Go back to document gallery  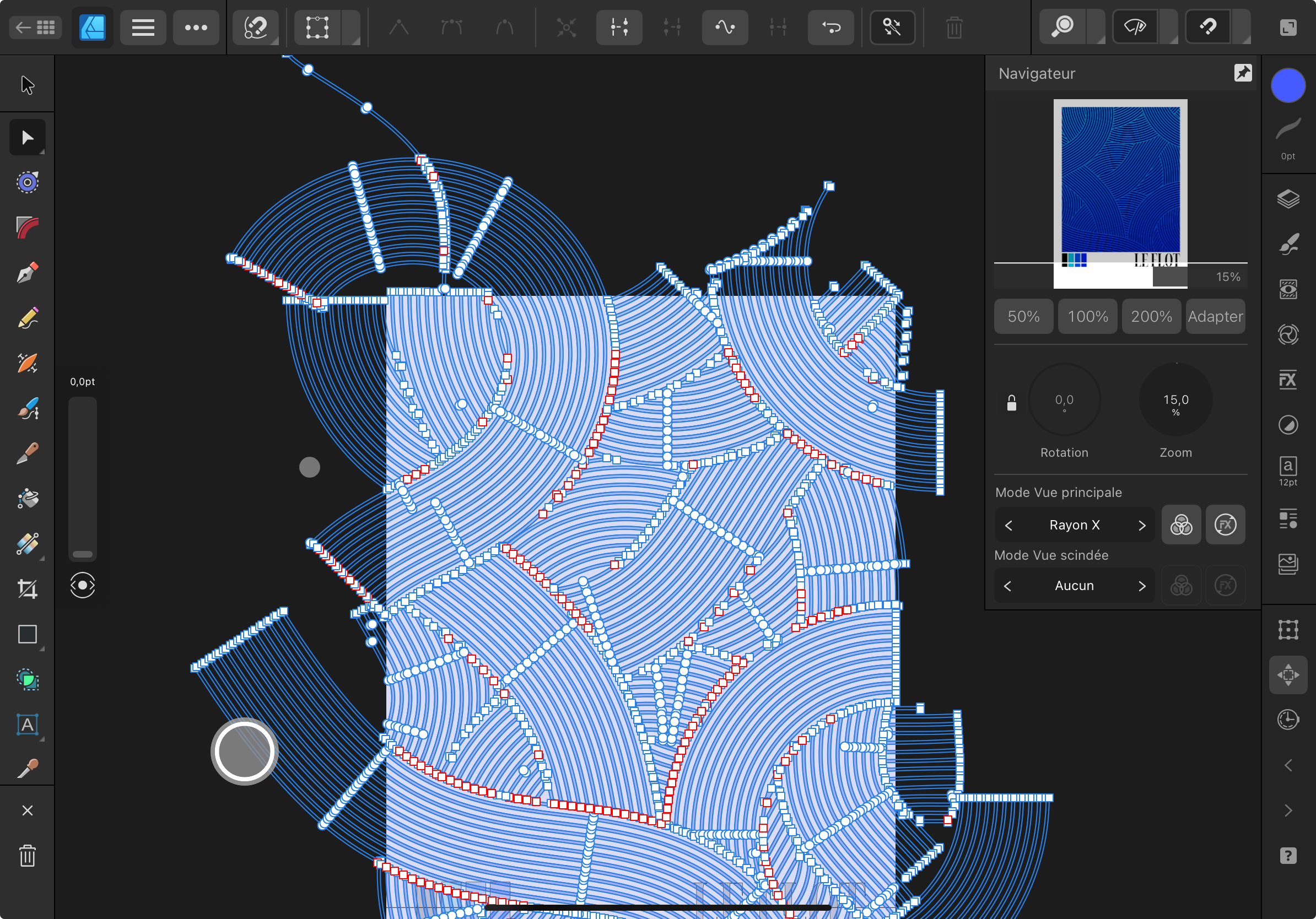[x=35, y=27]
